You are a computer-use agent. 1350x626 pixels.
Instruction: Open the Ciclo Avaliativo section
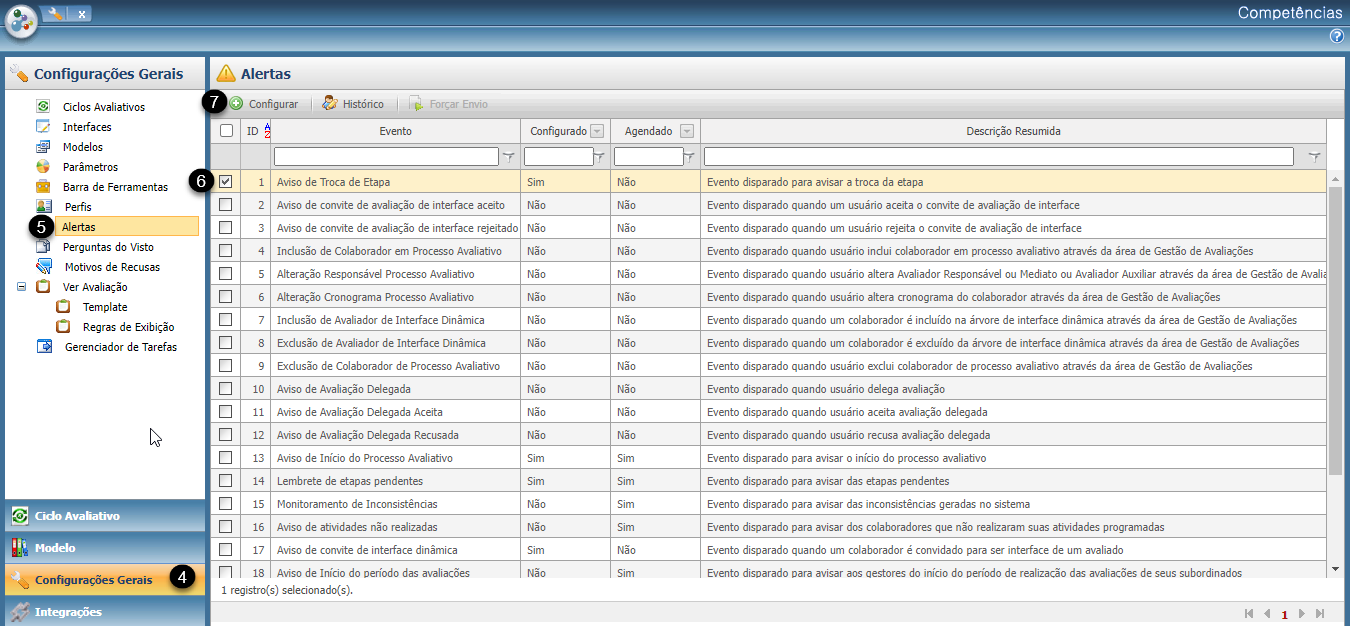click(x=105, y=516)
